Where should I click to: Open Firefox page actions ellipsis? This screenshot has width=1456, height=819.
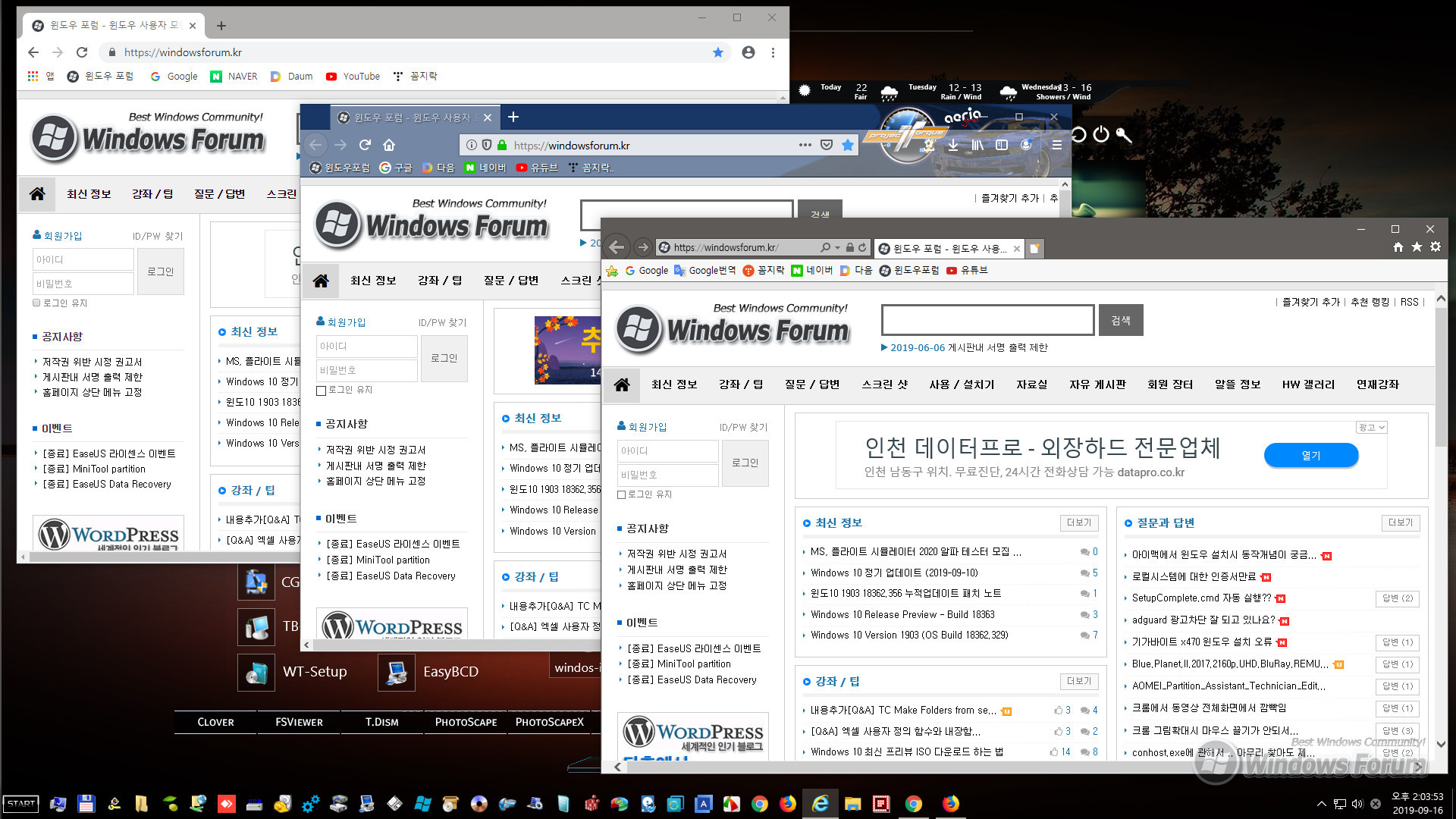(x=805, y=145)
